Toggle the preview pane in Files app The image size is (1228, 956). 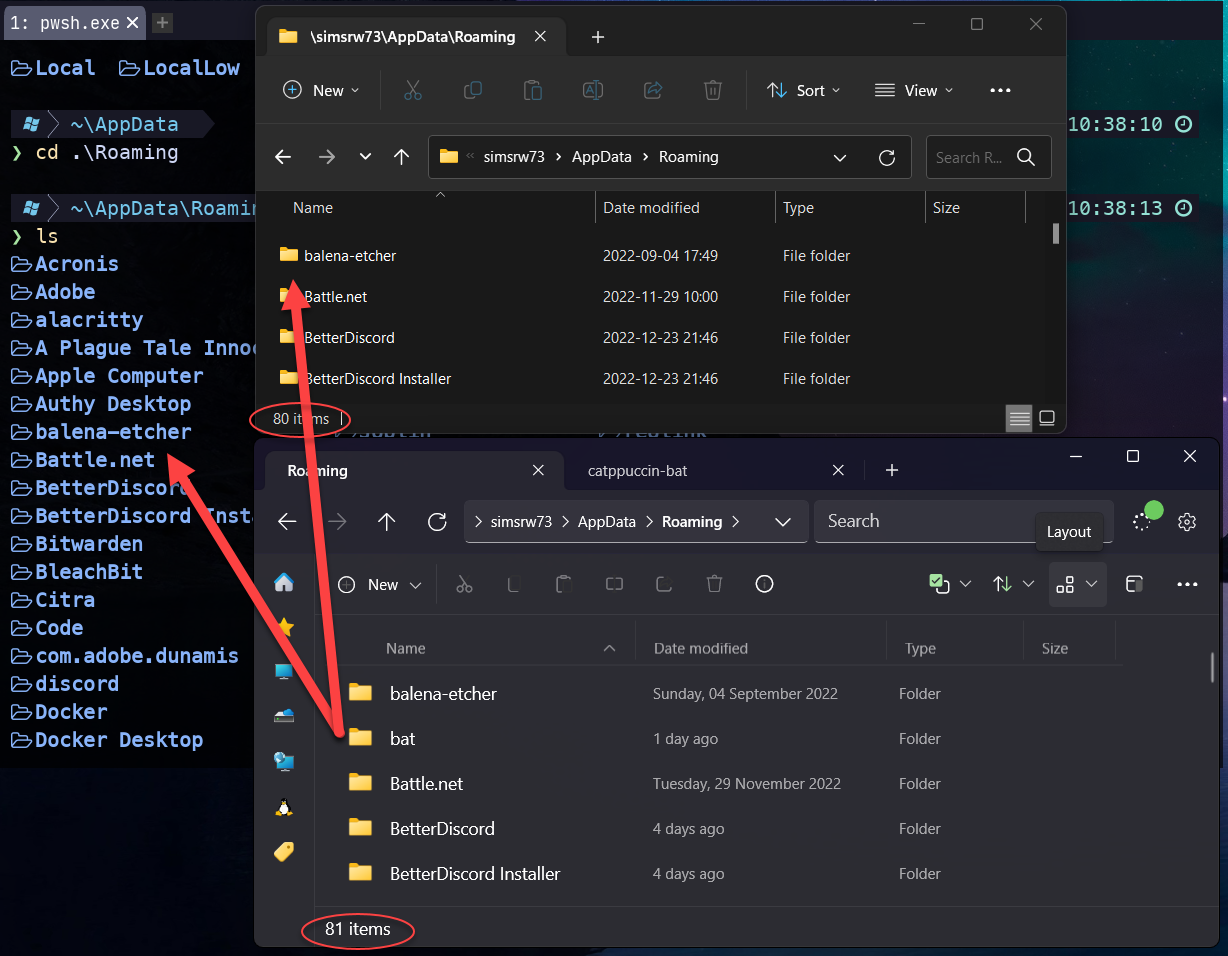(x=1134, y=584)
